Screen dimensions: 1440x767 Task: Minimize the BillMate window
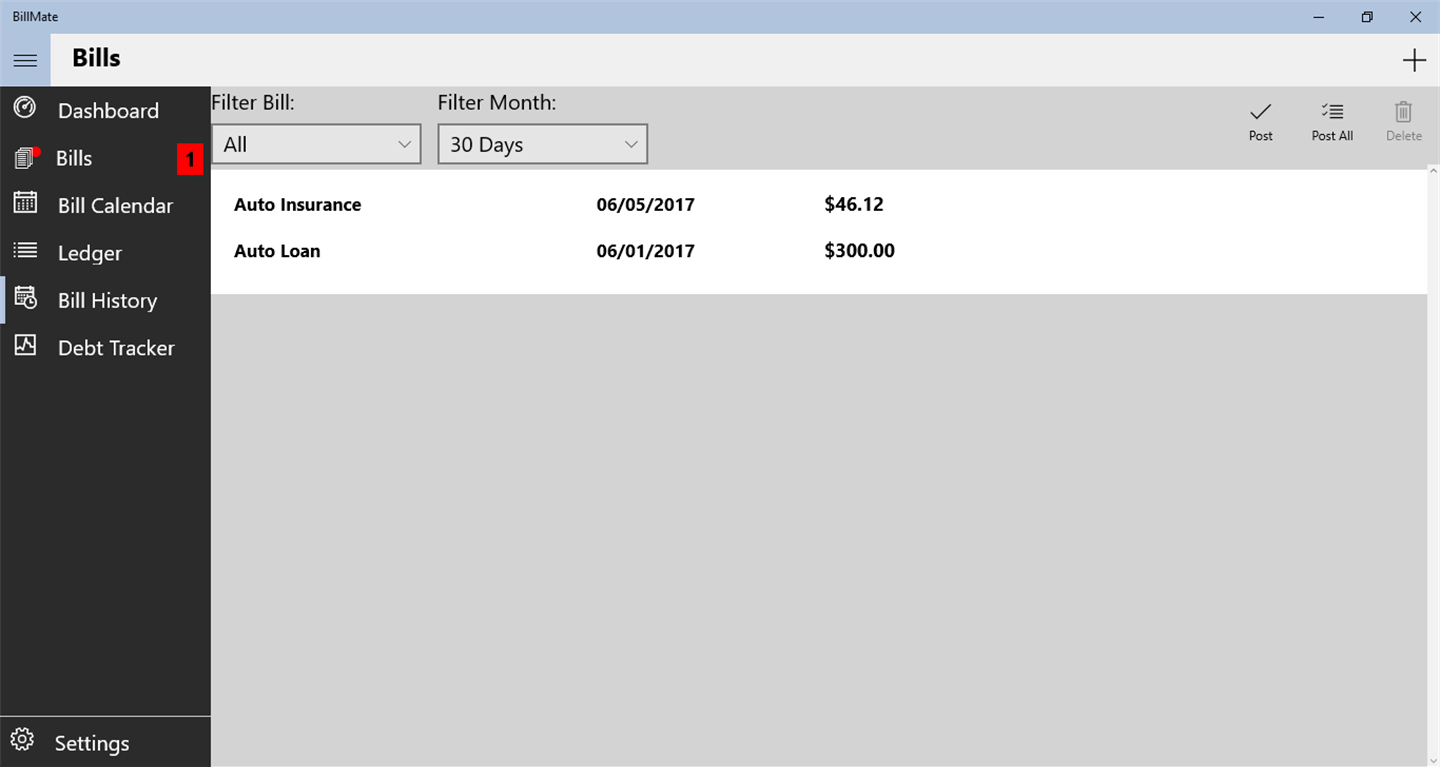pyautogui.click(x=1319, y=17)
